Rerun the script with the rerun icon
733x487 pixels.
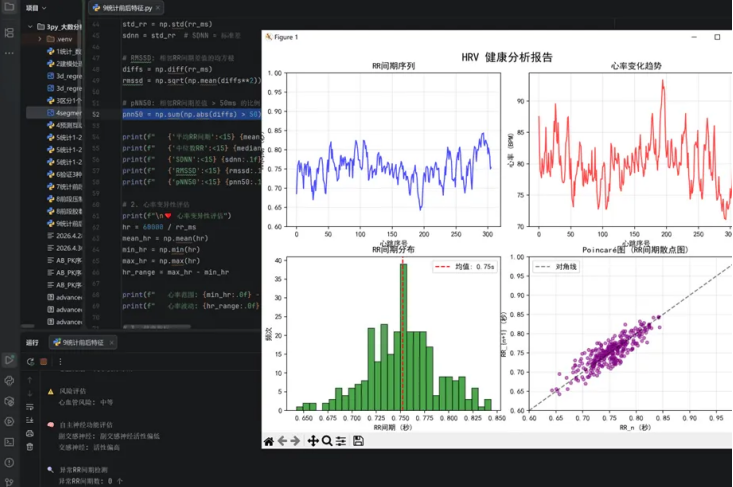[x=30, y=361]
